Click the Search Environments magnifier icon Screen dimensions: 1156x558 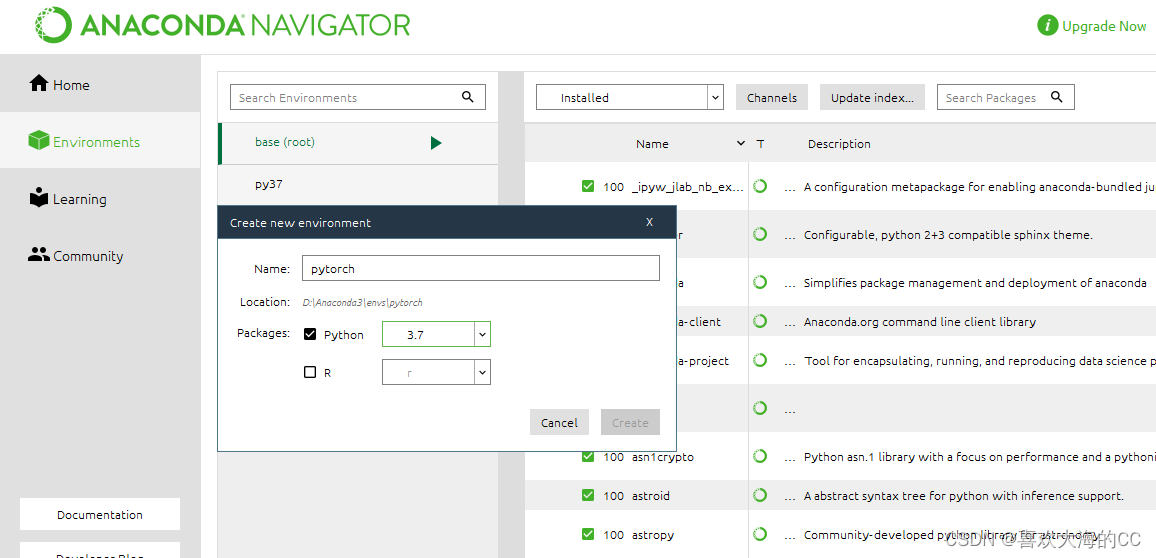tap(467, 97)
